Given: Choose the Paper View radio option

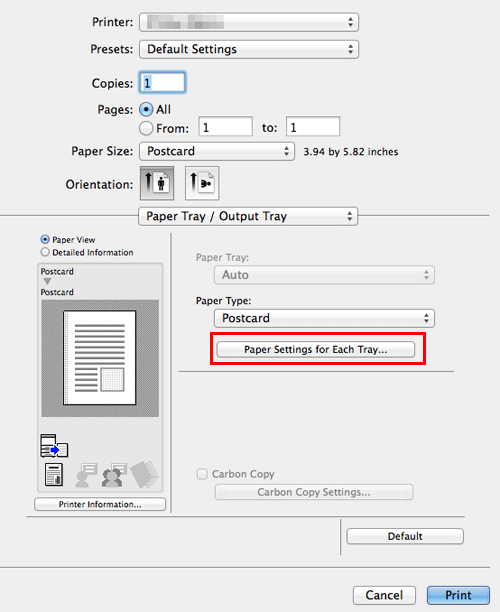Looking at the screenshot, I should pos(45,239).
